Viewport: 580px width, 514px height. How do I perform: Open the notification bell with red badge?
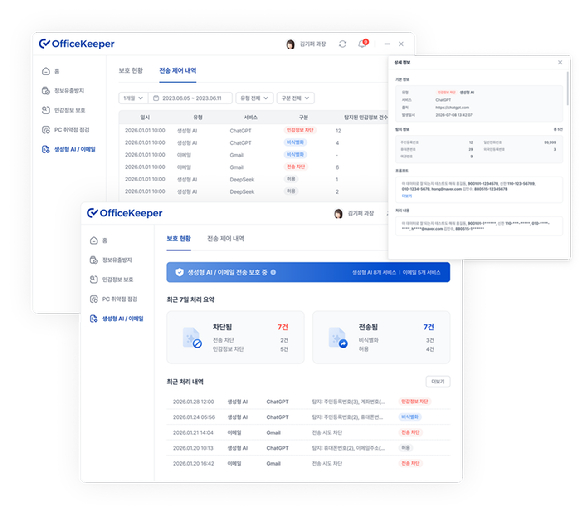point(363,44)
